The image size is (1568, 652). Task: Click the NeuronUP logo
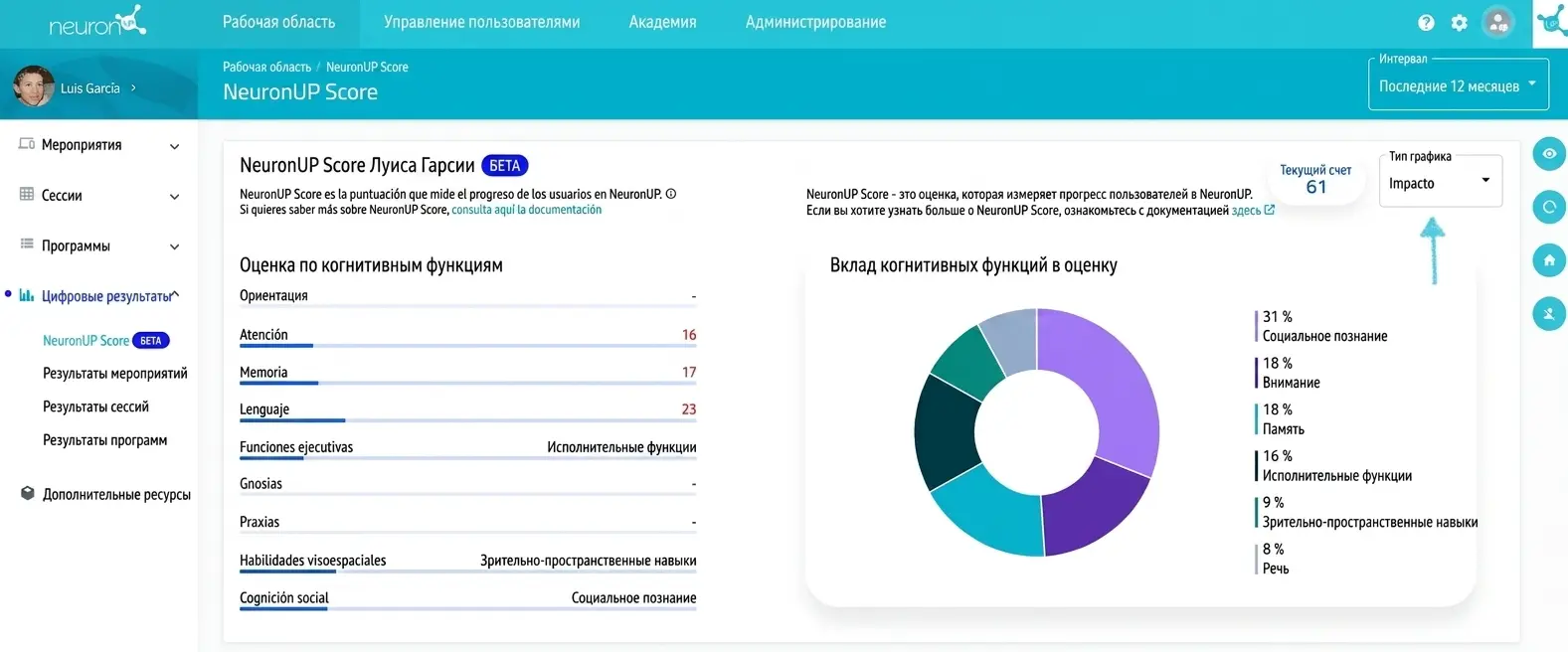[x=97, y=23]
